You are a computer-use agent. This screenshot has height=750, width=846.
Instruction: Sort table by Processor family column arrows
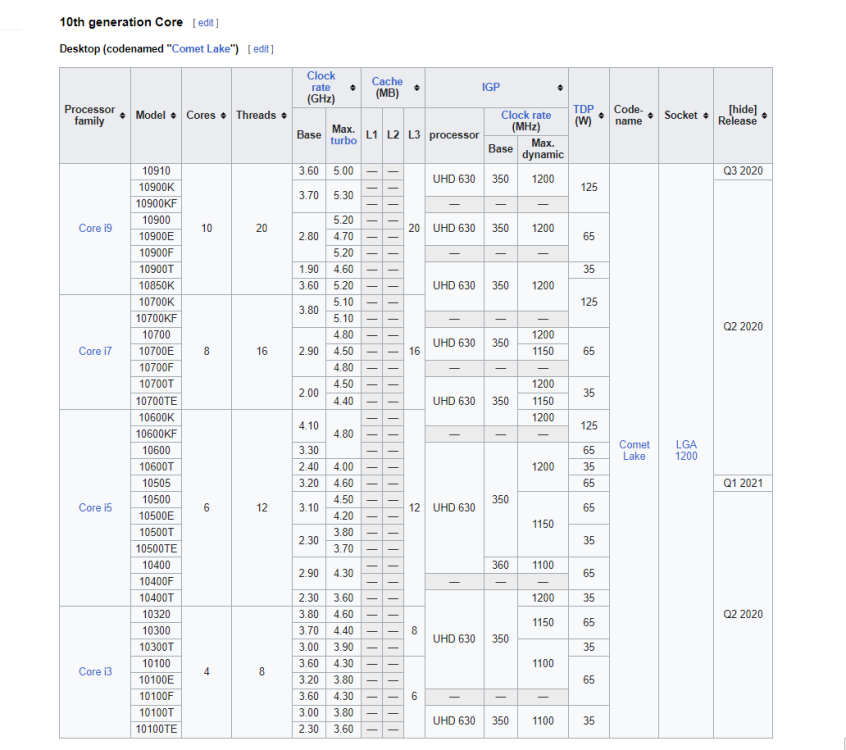[124, 115]
